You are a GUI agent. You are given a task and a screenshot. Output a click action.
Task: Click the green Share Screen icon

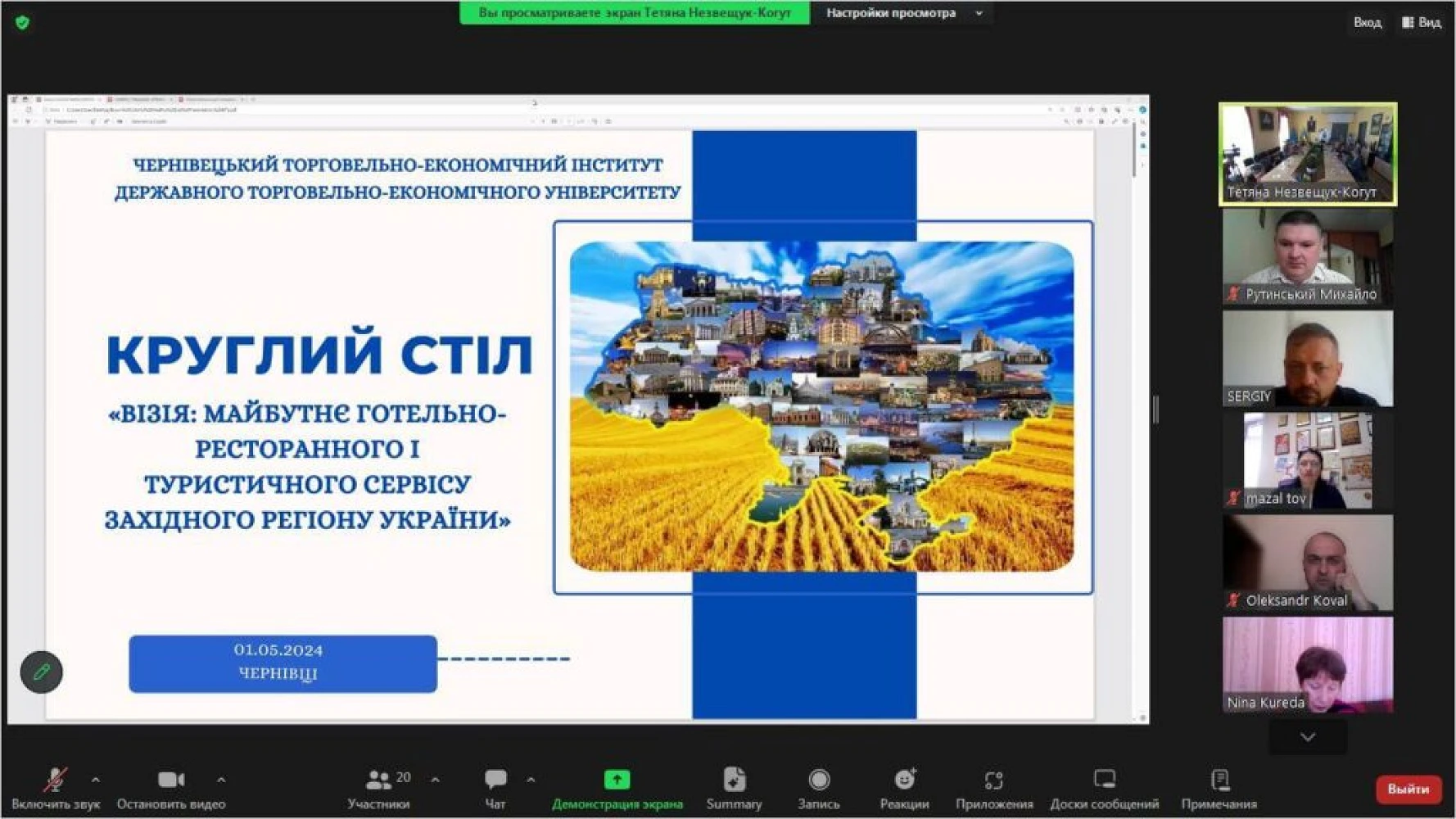point(617,780)
